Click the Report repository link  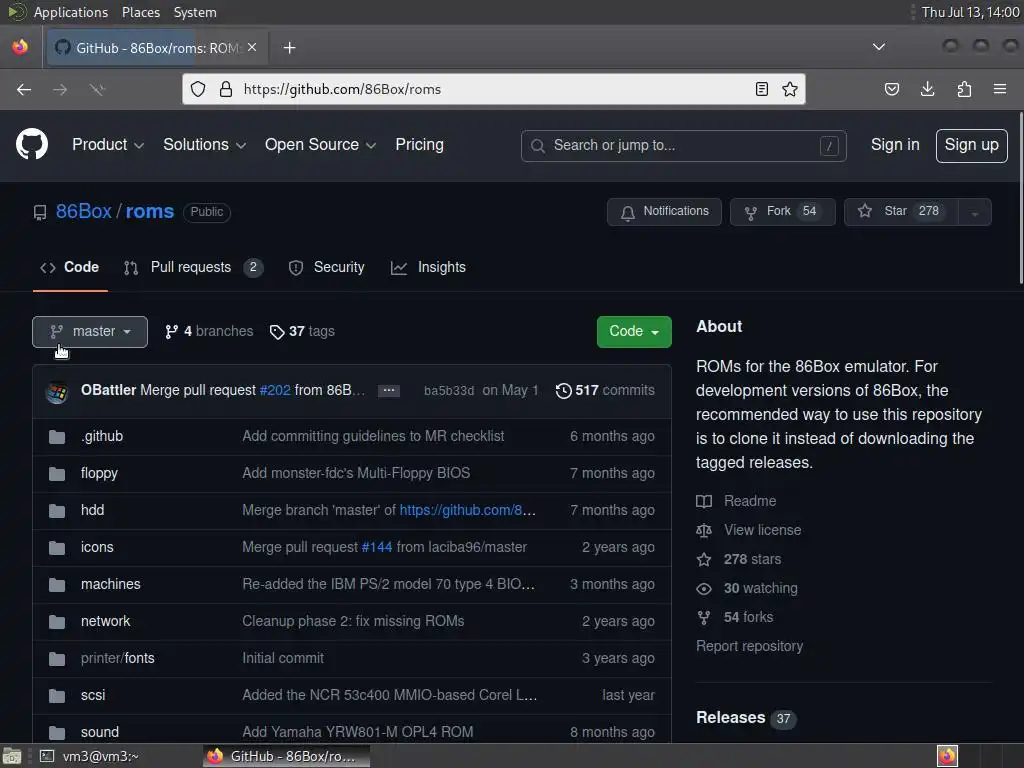[749, 647]
